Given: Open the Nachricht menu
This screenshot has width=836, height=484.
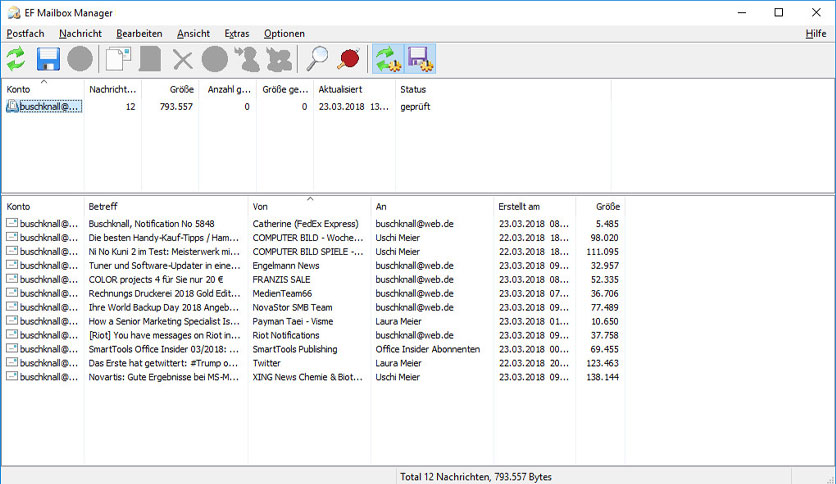Looking at the screenshot, I should click(80, 34).
